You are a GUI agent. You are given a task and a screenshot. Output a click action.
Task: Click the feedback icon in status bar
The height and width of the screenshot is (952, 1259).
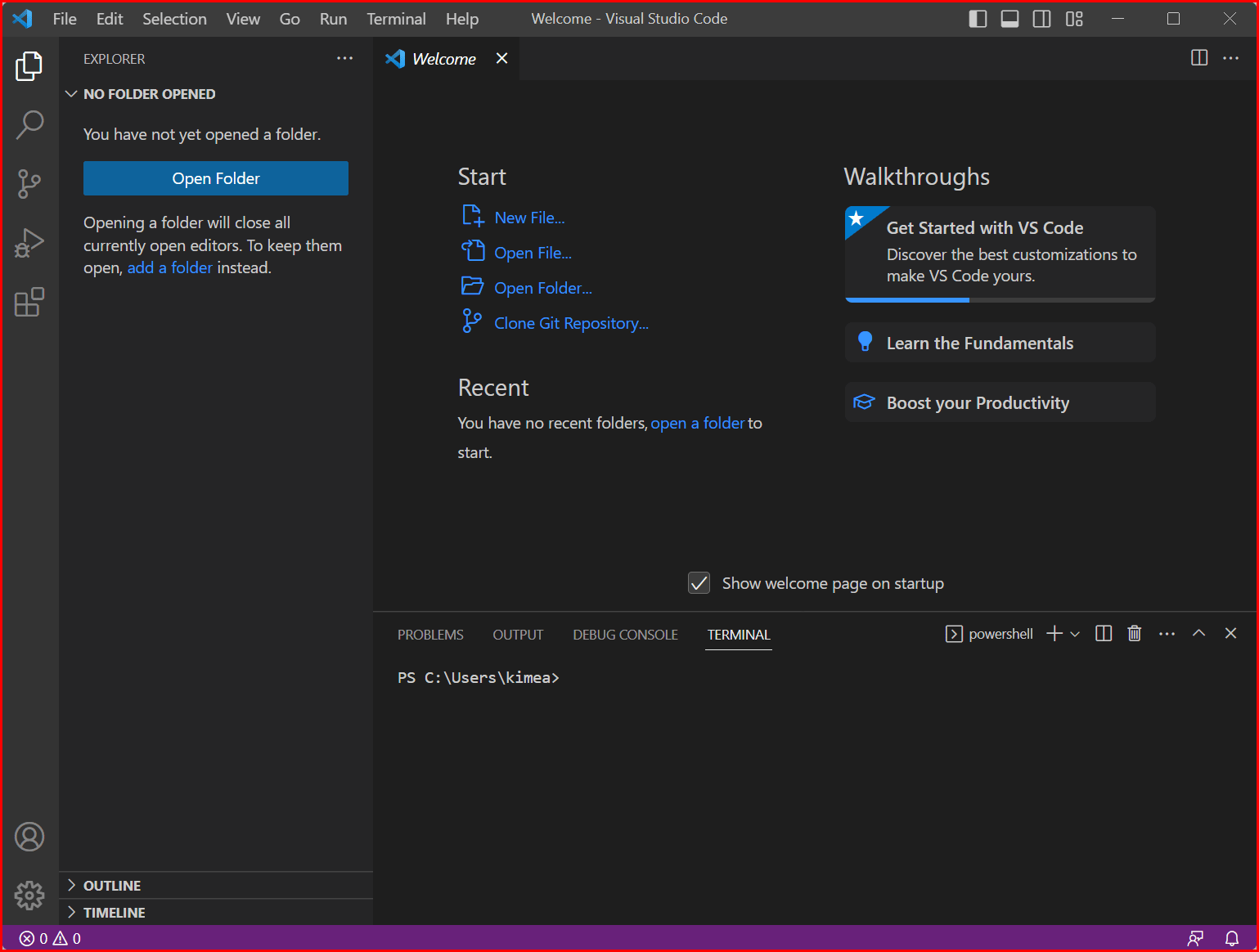coord(1195,938)
